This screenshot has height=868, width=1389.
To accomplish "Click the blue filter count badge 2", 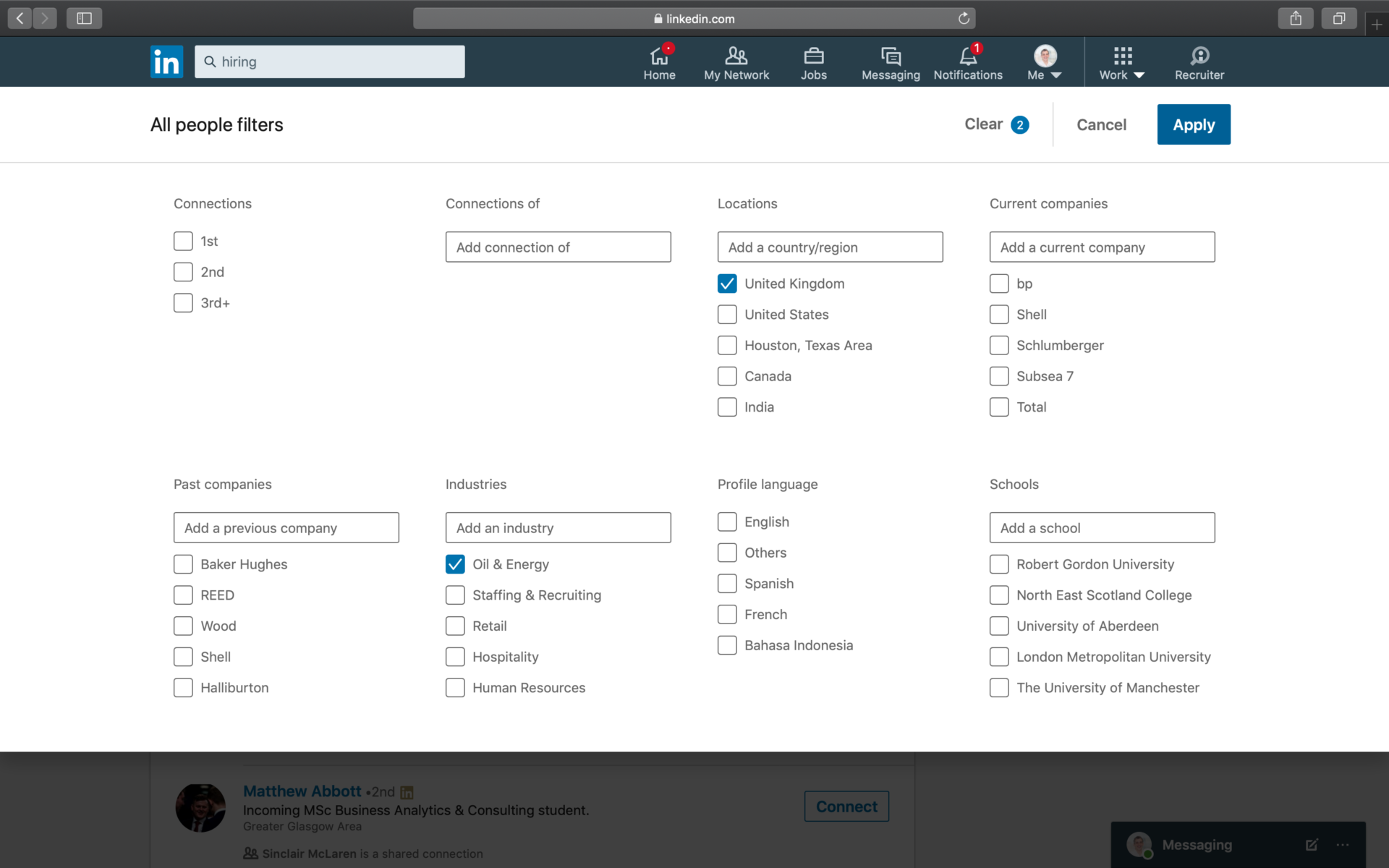I will [1020, 124].
